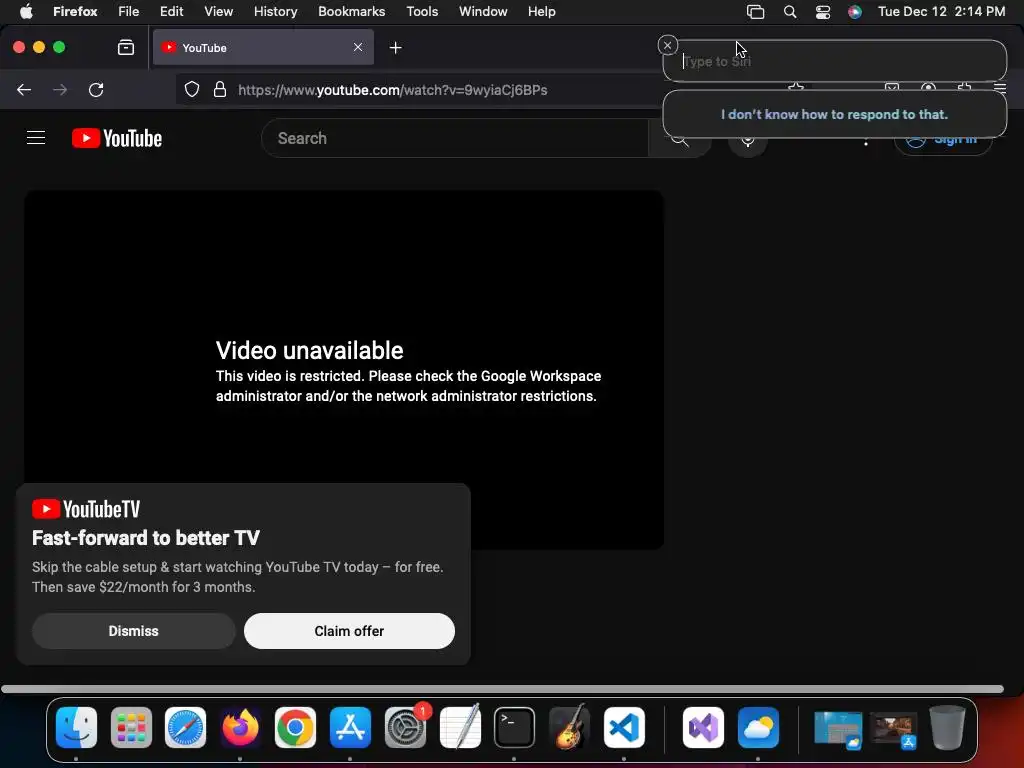Click the site security padlock icon

coord(220,89)
